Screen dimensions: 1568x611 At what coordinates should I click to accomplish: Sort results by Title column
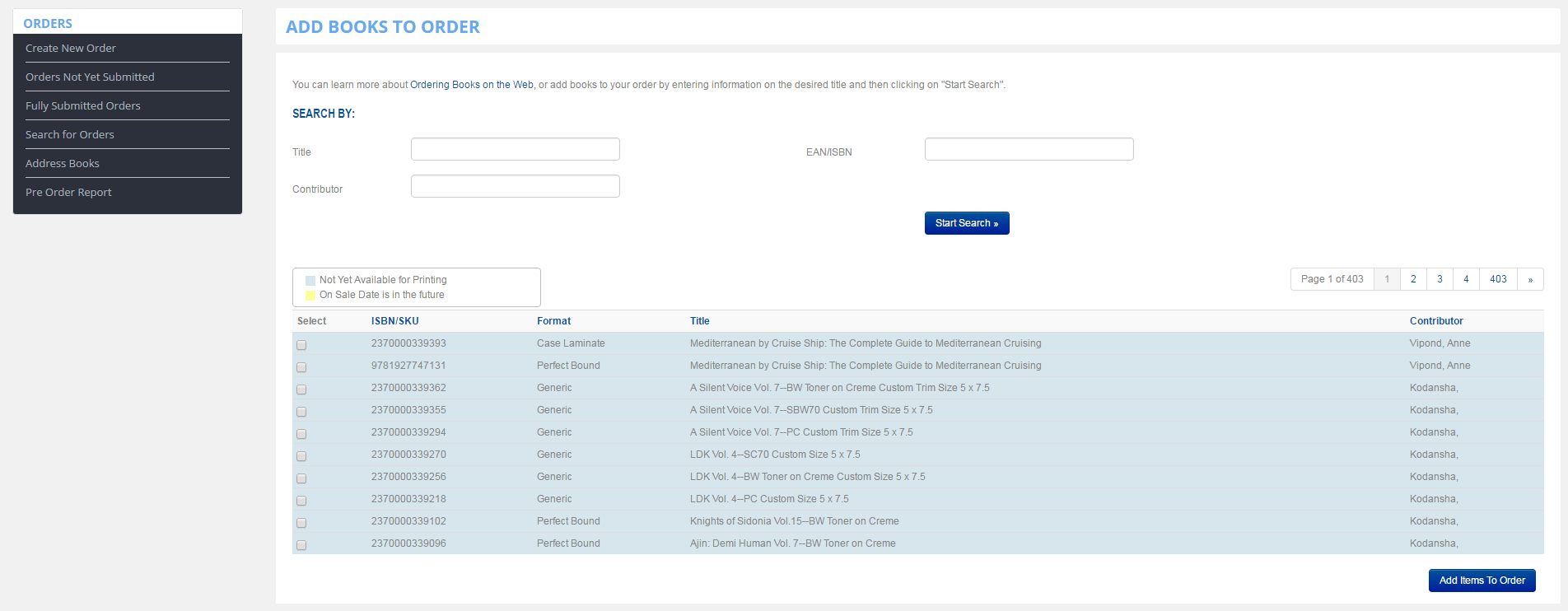click(700, 321)
